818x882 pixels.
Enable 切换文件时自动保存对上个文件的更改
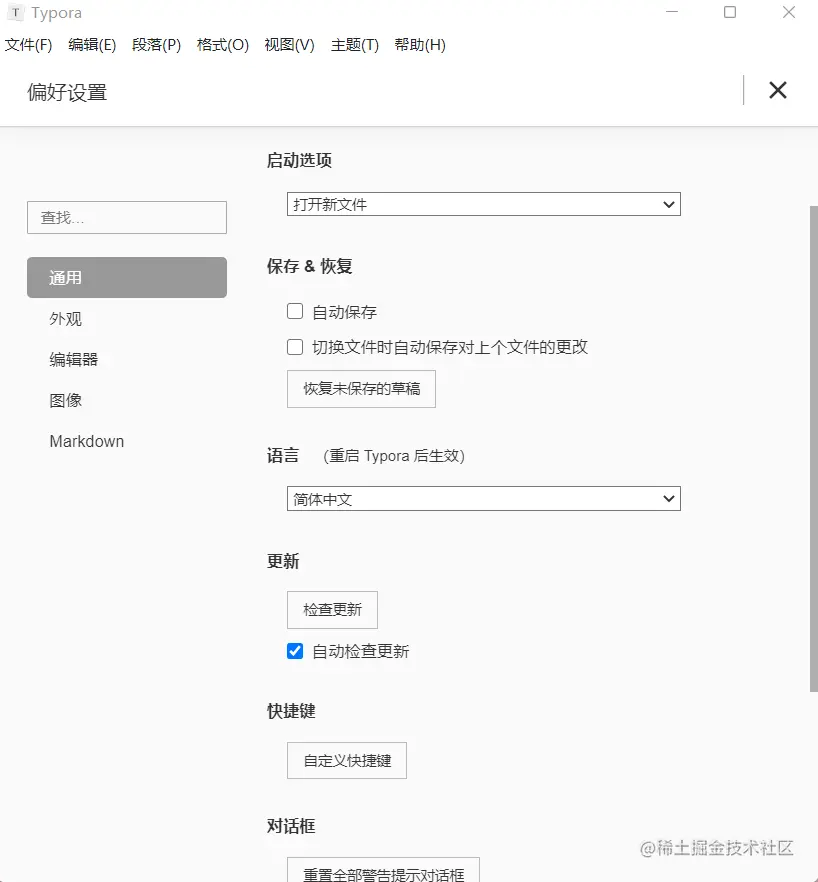295,347
